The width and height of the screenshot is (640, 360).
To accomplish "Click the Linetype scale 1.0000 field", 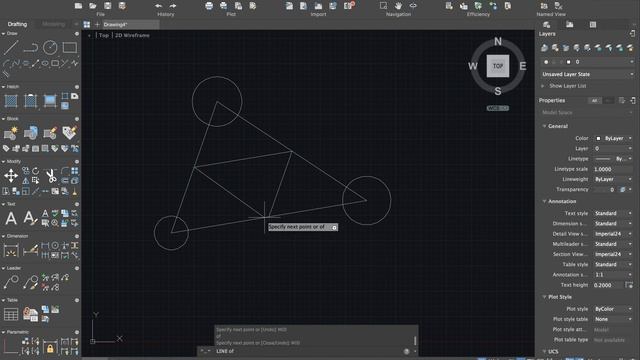I will (x=614, y=169).
